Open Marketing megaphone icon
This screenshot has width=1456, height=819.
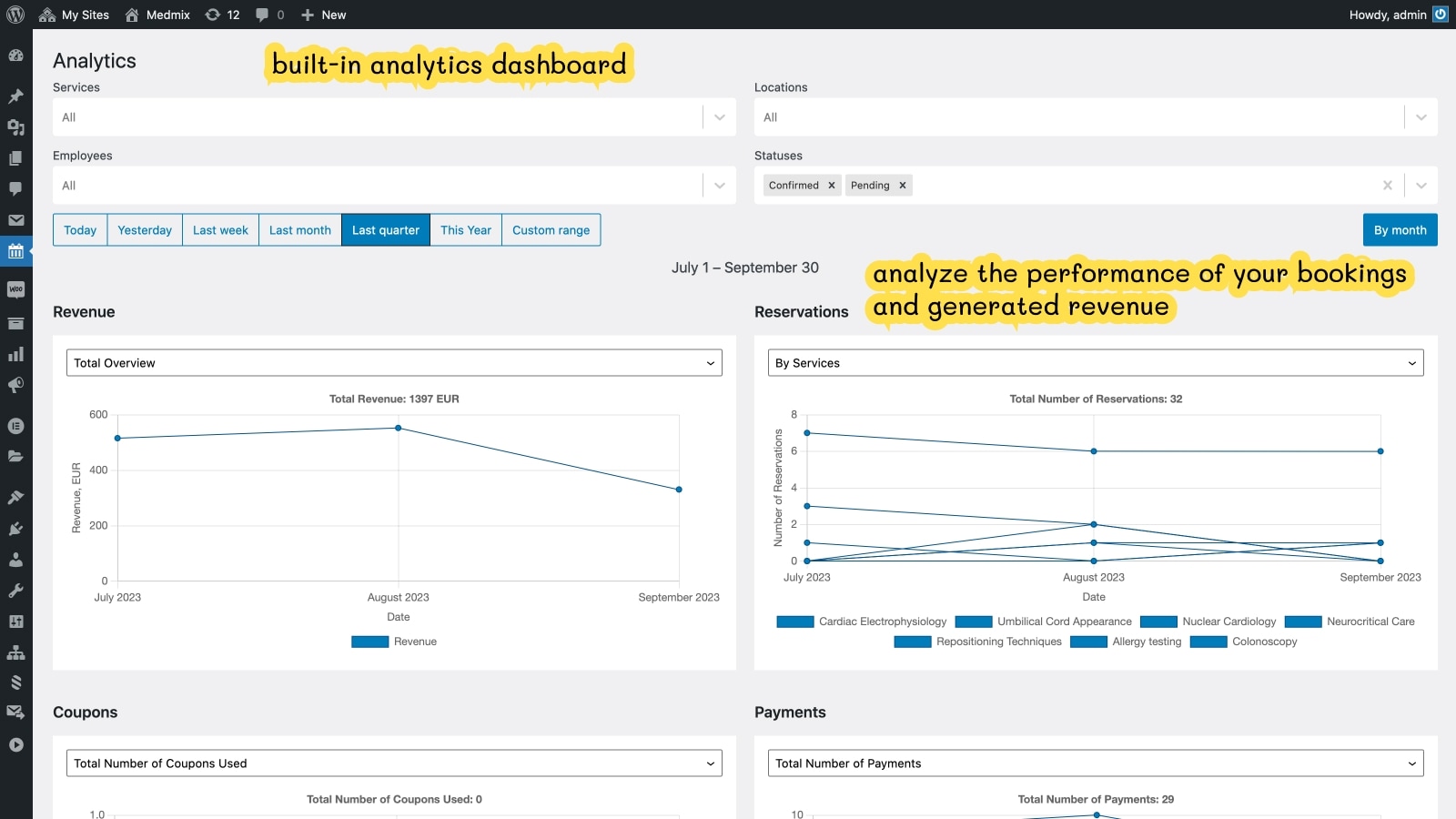pos(15,385)
